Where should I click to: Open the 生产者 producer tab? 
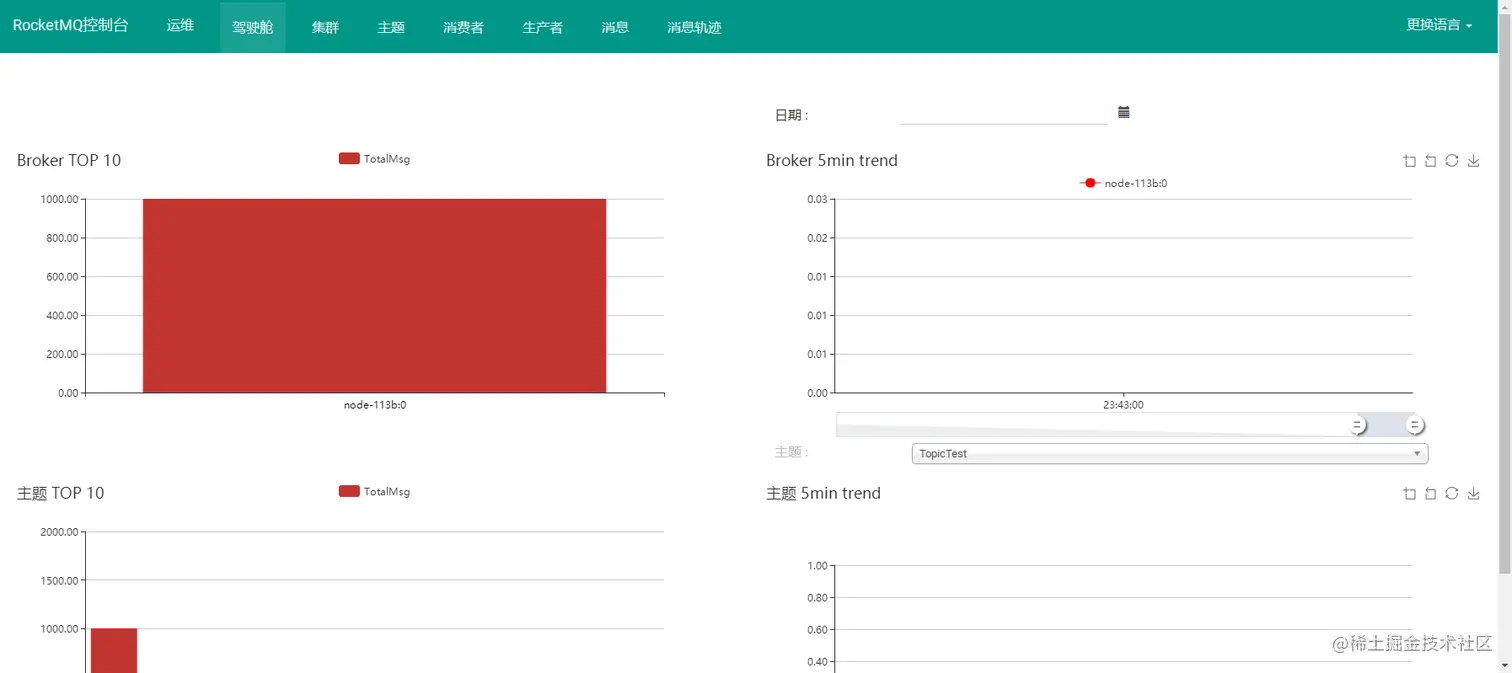542,27
